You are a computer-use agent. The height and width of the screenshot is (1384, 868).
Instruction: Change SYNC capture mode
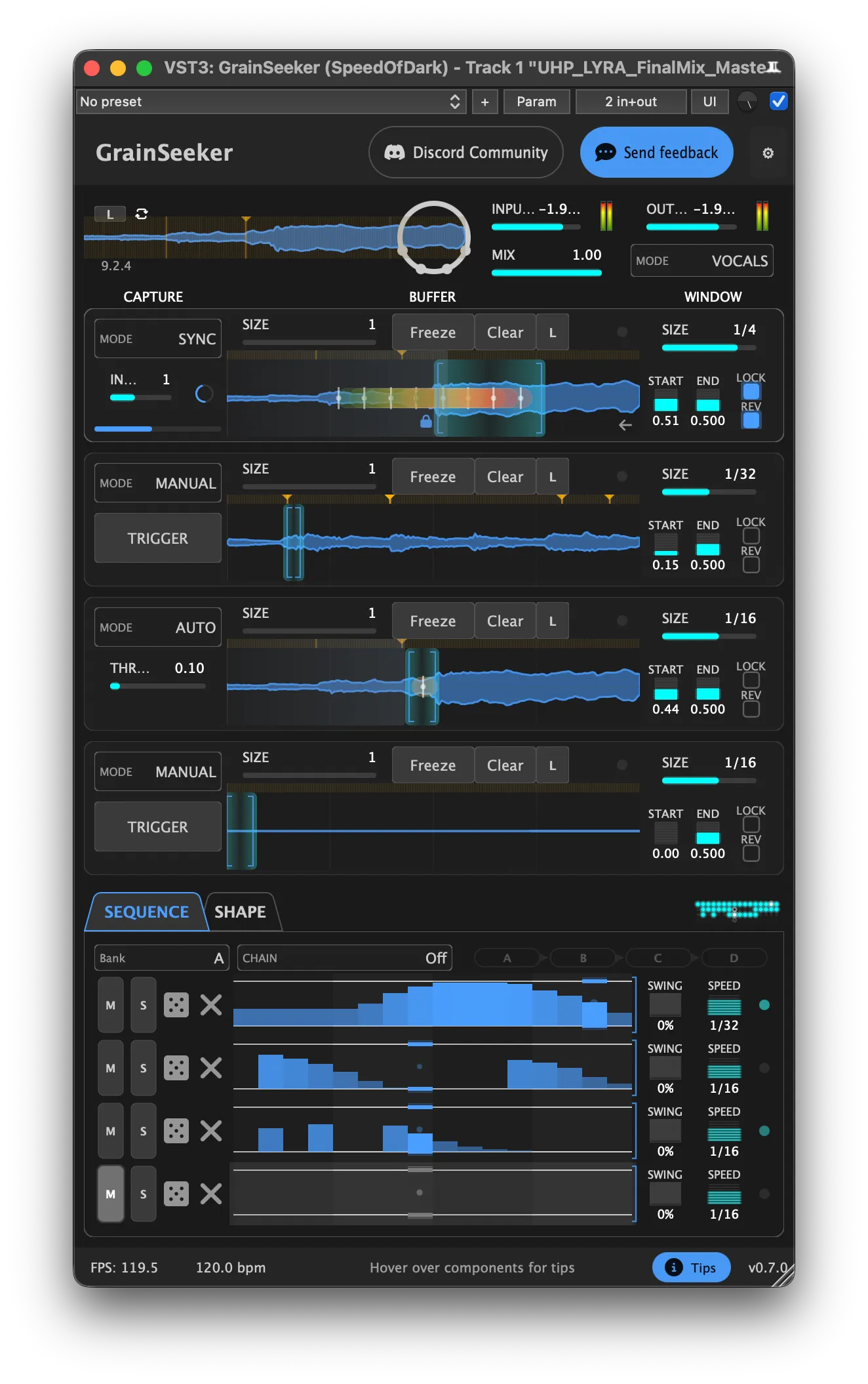click(x=158, y=338)
